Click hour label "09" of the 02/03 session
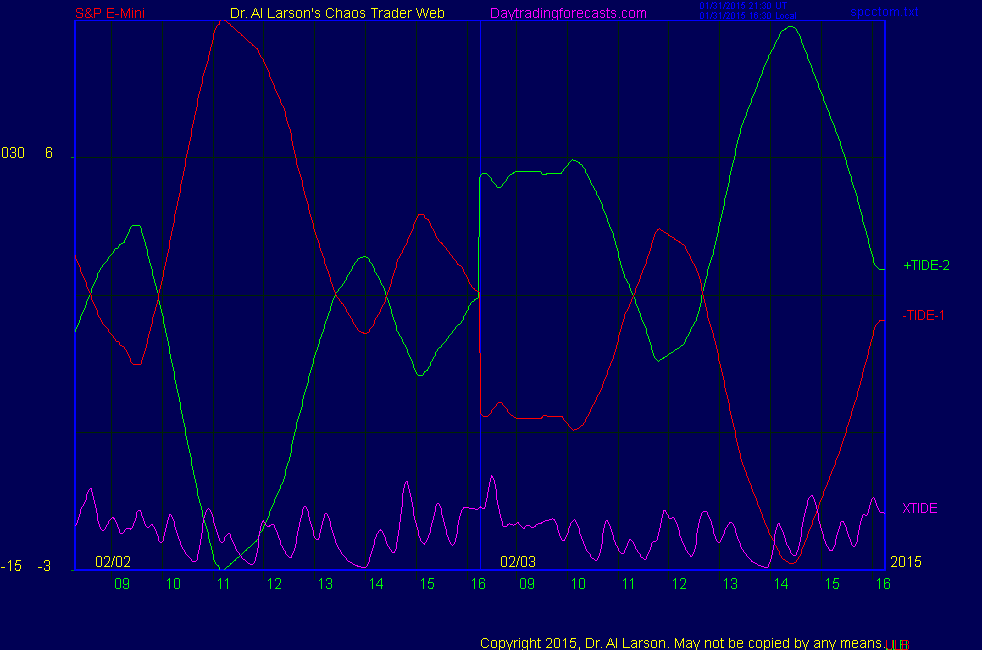Viewport: 982px width, 650px height. [x=527, y=584]
